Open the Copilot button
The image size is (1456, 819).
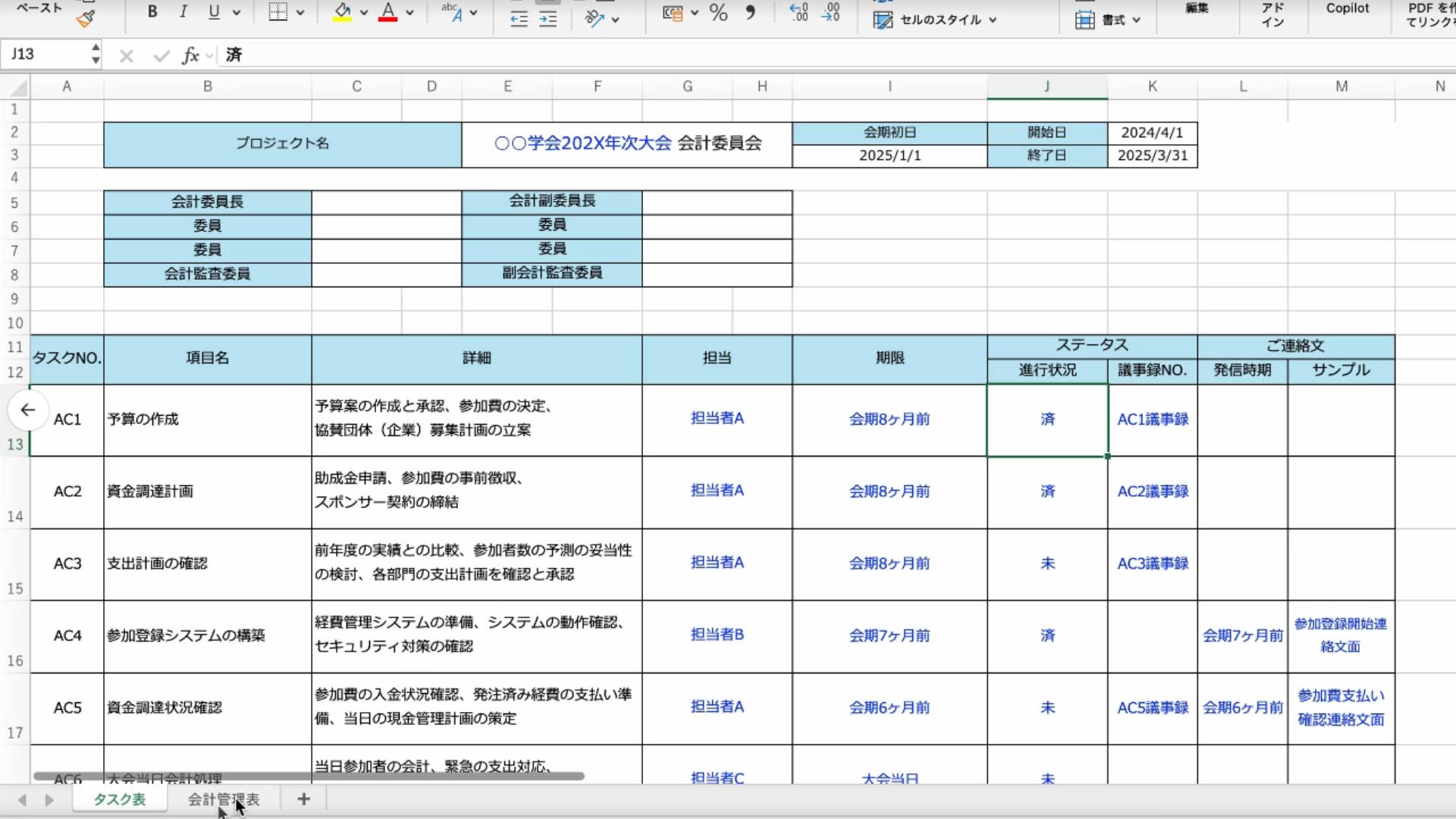(x=1347, y=8)
